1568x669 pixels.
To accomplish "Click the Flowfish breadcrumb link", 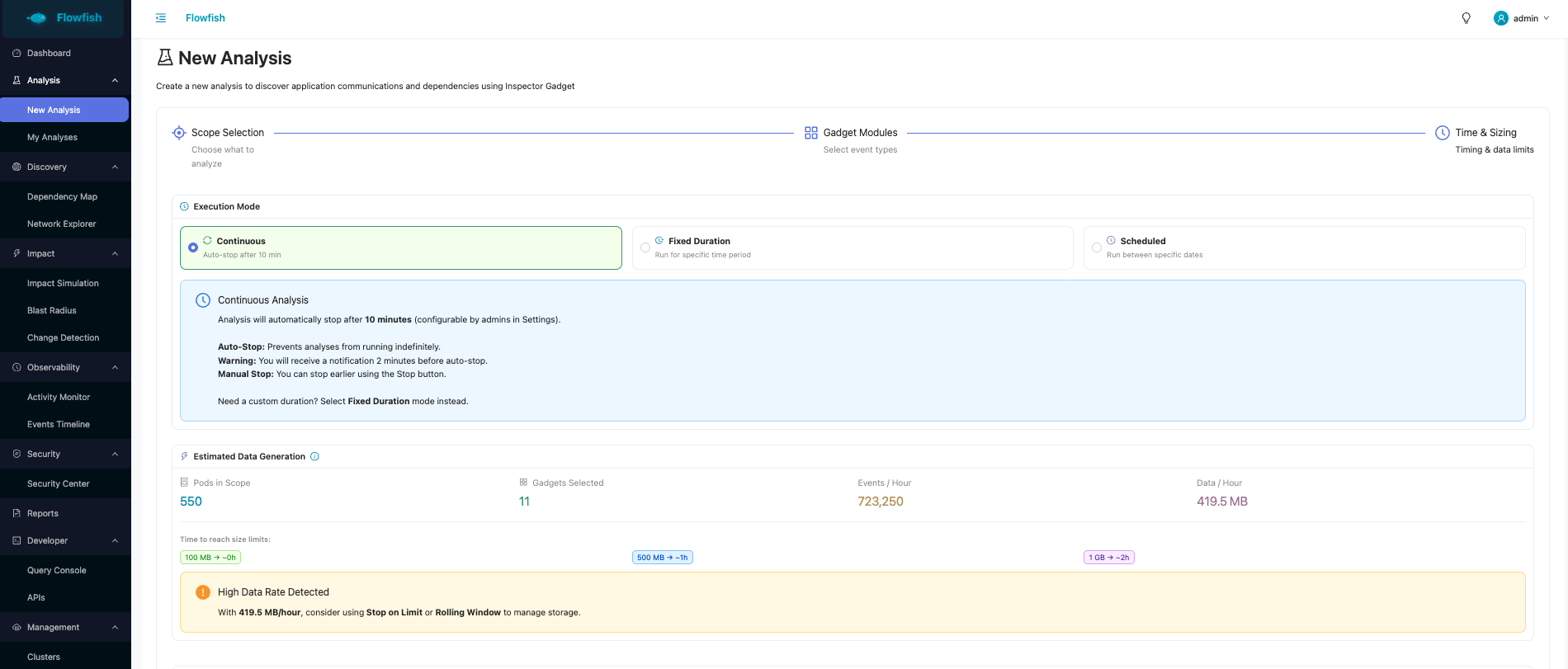I will 205,18.
